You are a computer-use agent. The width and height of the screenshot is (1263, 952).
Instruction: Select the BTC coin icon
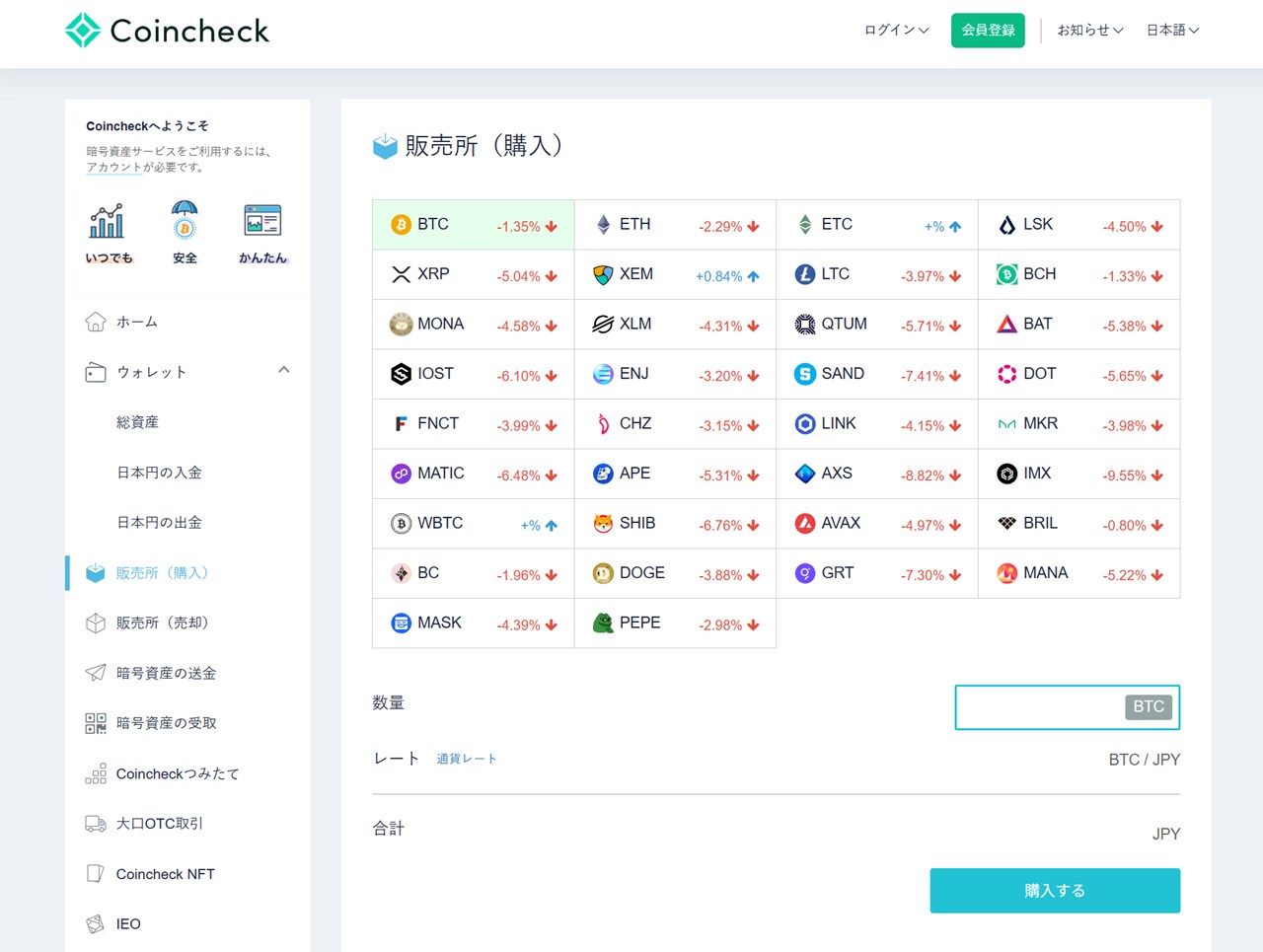pyautogui.click(x=401, y=225)
